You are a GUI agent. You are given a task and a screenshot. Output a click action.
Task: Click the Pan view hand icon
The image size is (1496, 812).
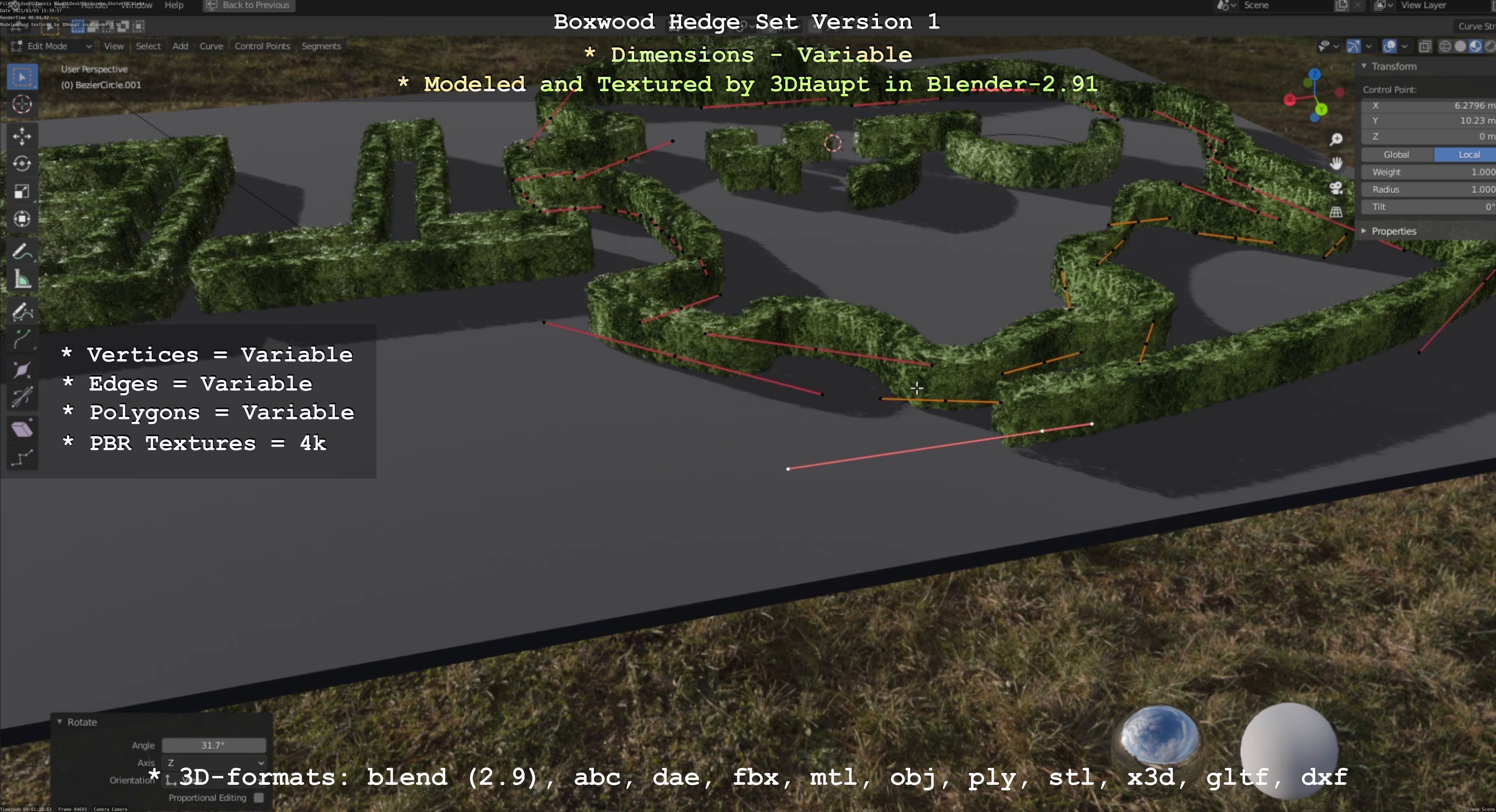(x=1336, y=164)
